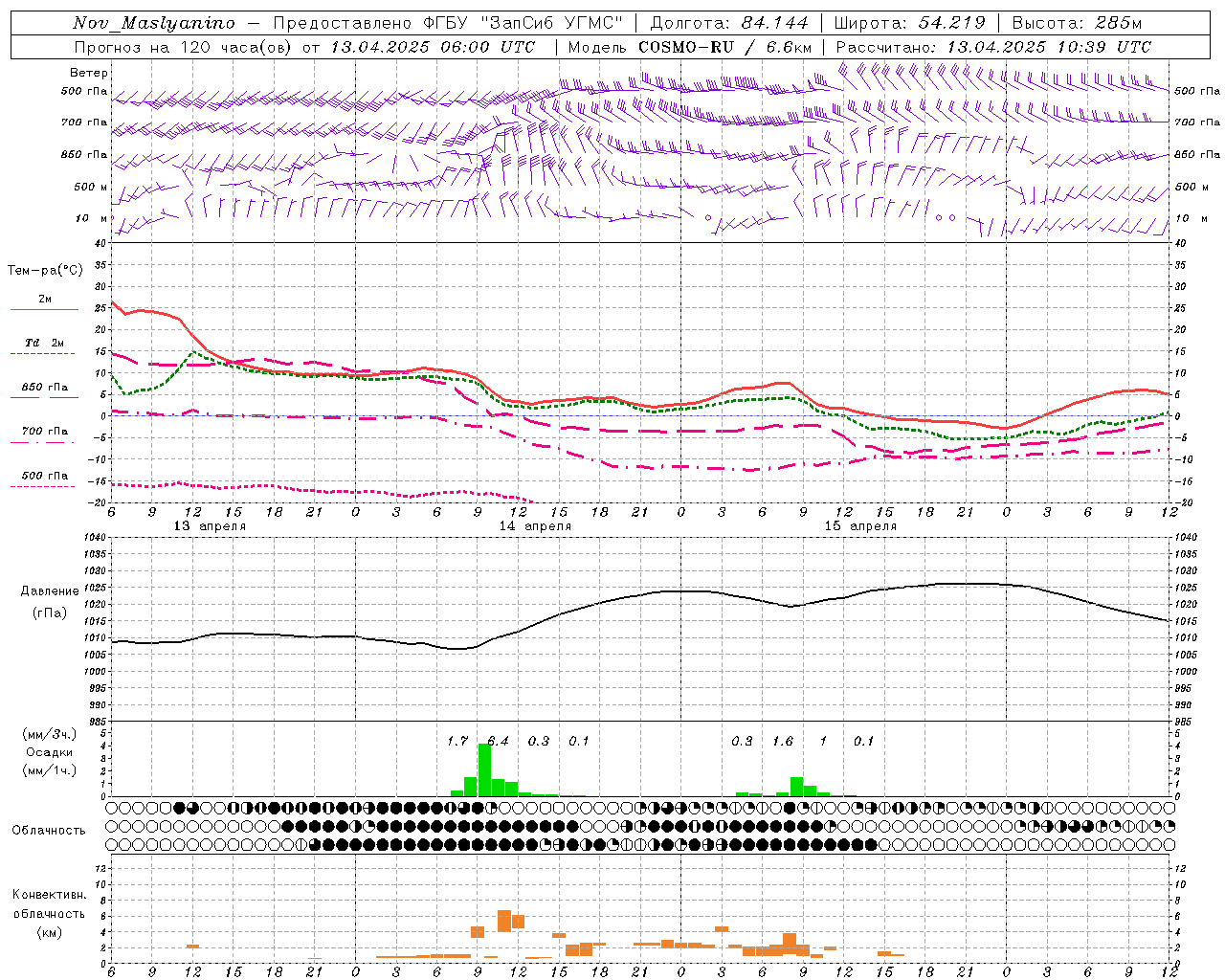The width and height of the screenshot is (1225, 980).
Task: Click the '700 гПа' temperature legend entry
Action: (44, 435)
